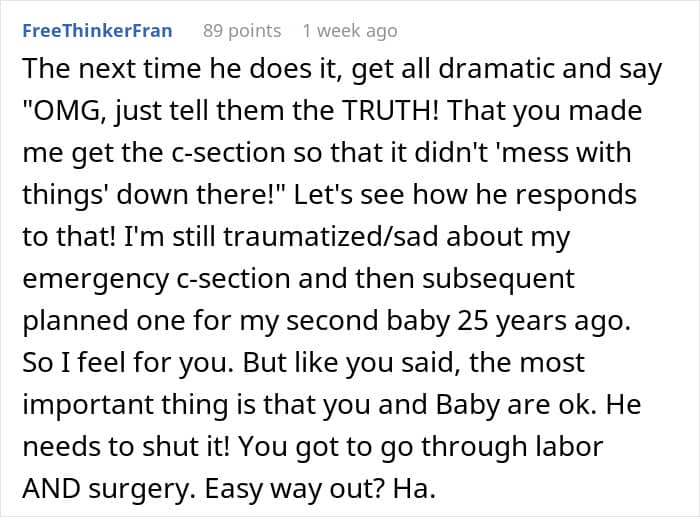Click the 89 points score
700x517 pixels.
[x=242, y=31]
